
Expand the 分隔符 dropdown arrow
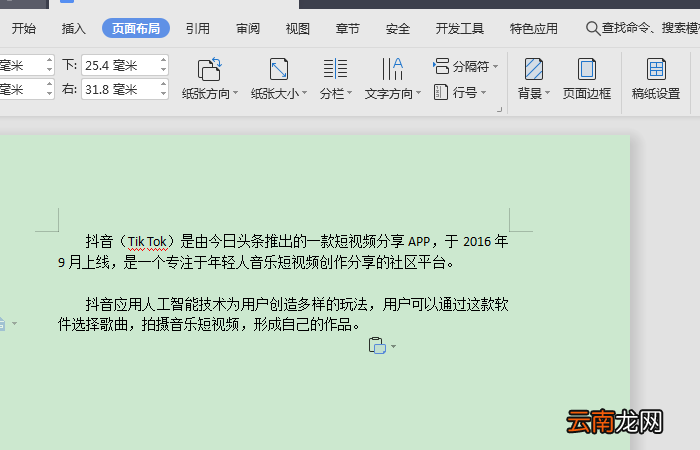pyautogui.click(x=496, y=67)
